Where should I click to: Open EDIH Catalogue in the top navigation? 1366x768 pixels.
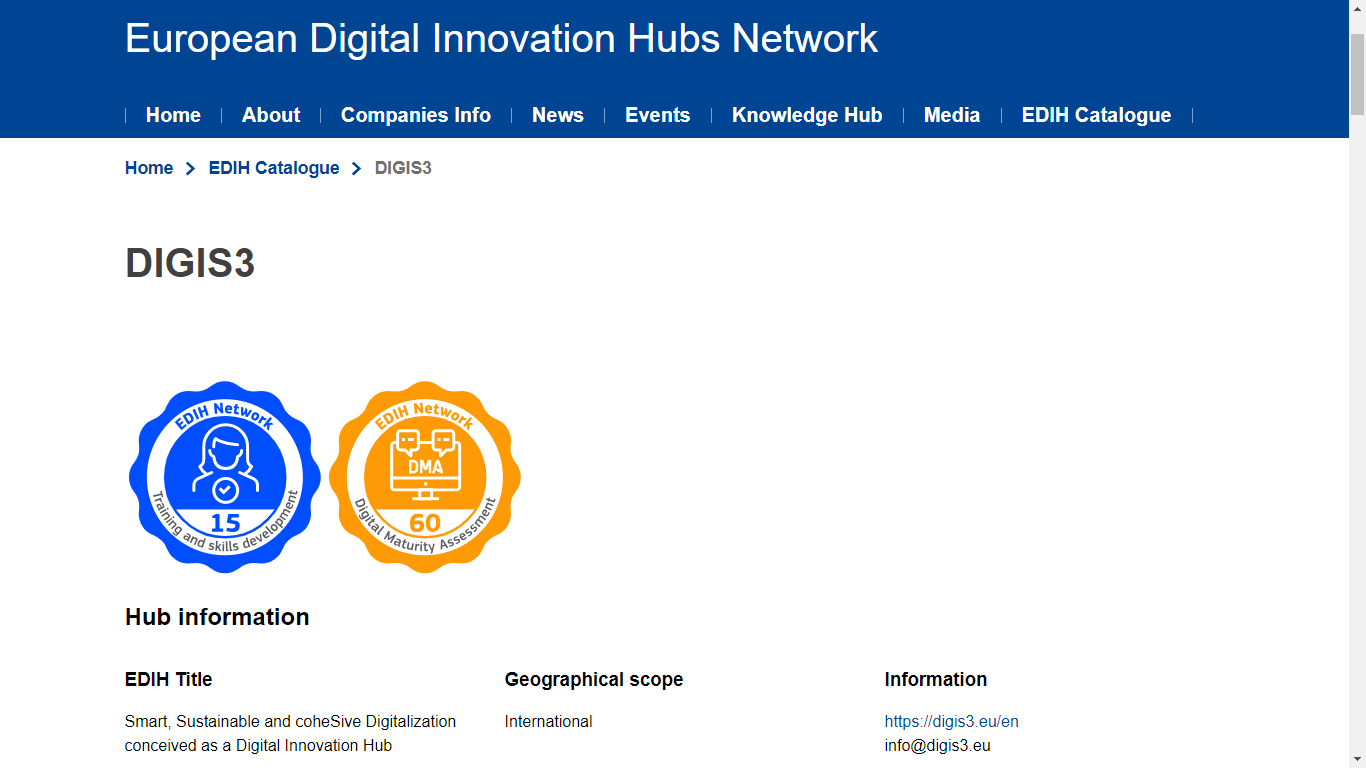click(x=1096, y=115)
